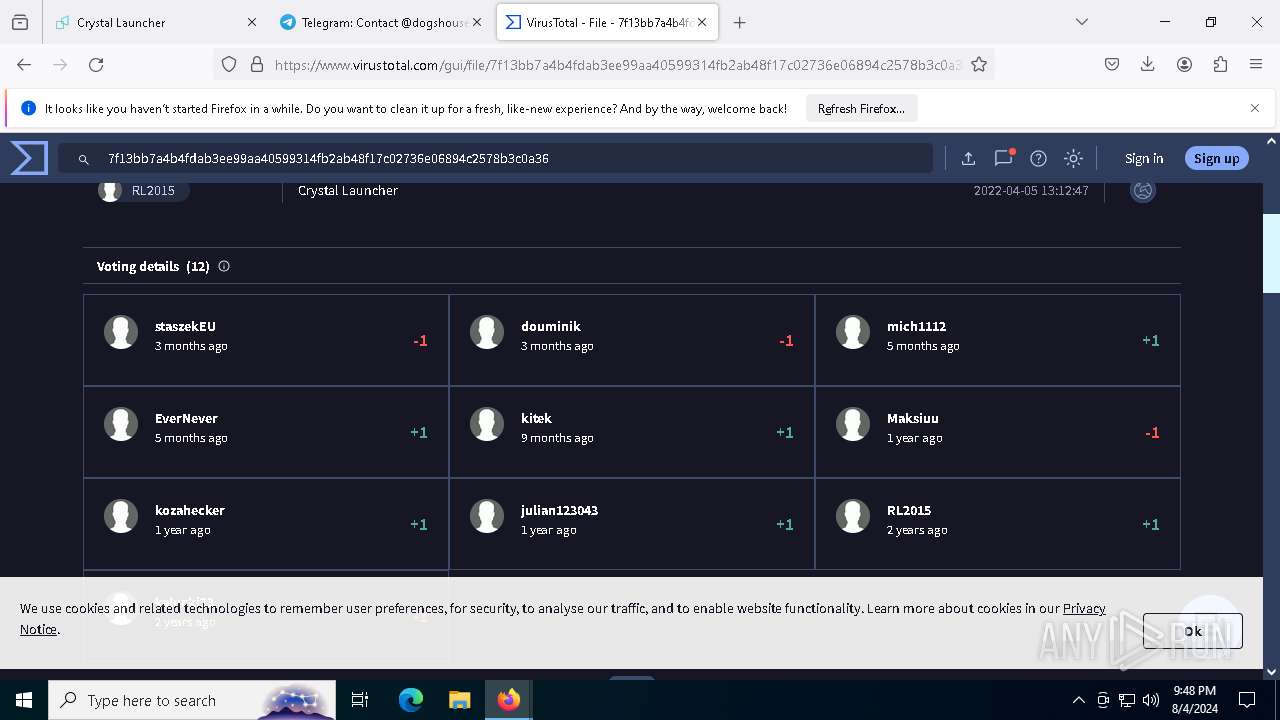Open the Firefox View icon
1280x720 pixels.
(20, 22)
